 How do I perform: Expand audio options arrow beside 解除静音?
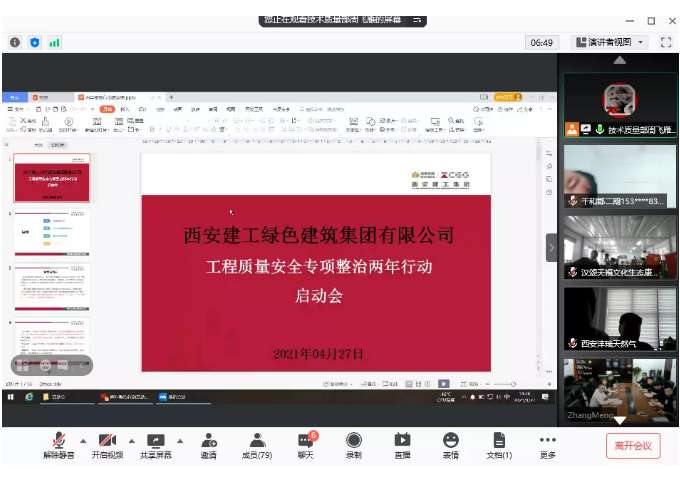pyautogui.click(x=83, y=441)
